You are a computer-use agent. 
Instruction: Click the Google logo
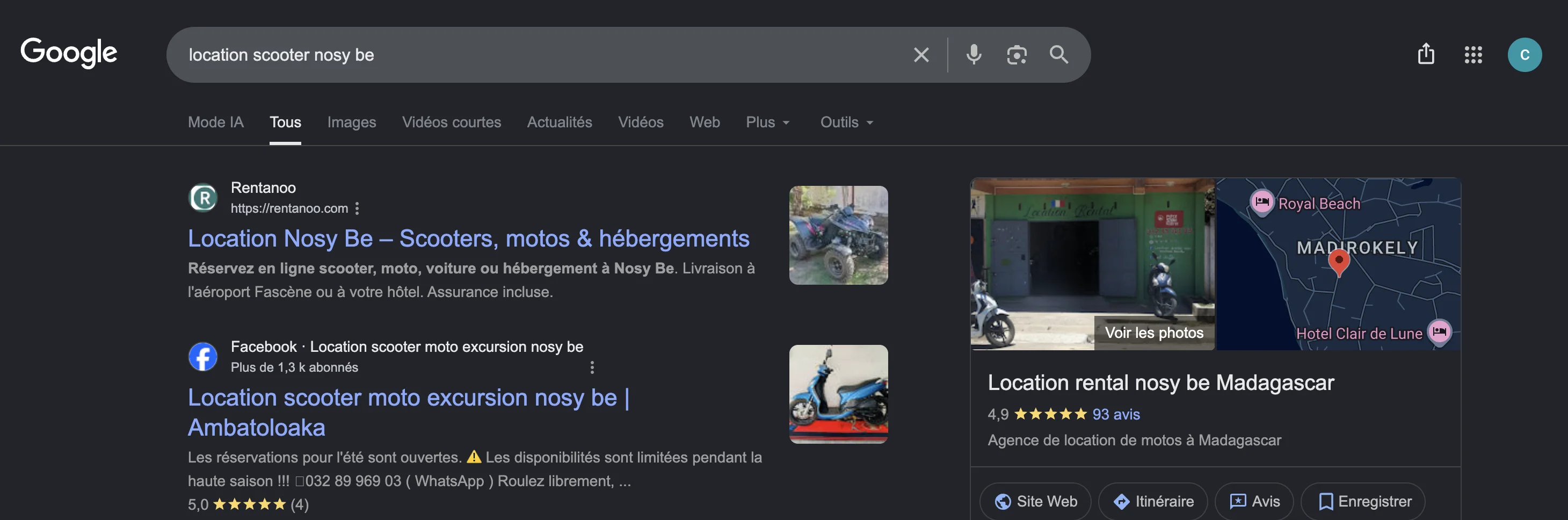(x=69, y=53)
